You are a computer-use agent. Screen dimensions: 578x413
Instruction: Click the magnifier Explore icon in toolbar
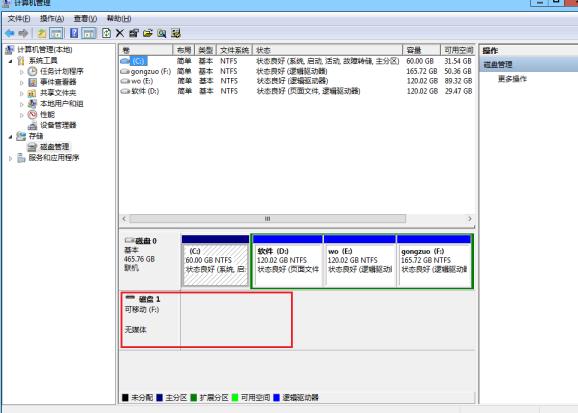161,33
